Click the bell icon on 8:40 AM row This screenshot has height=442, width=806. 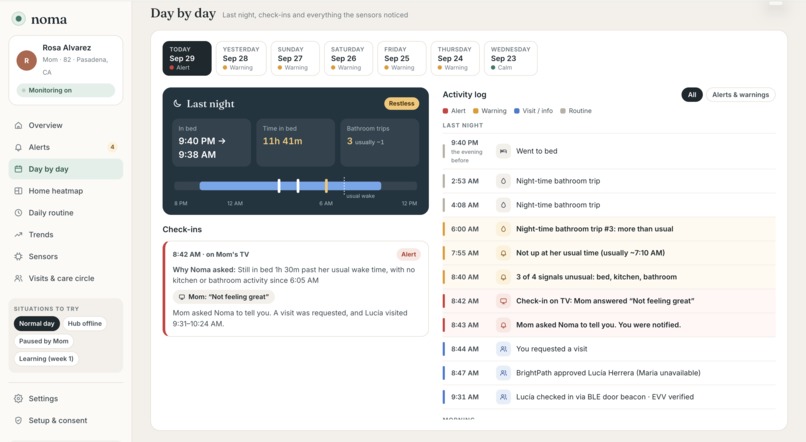[x=503, y=277]
